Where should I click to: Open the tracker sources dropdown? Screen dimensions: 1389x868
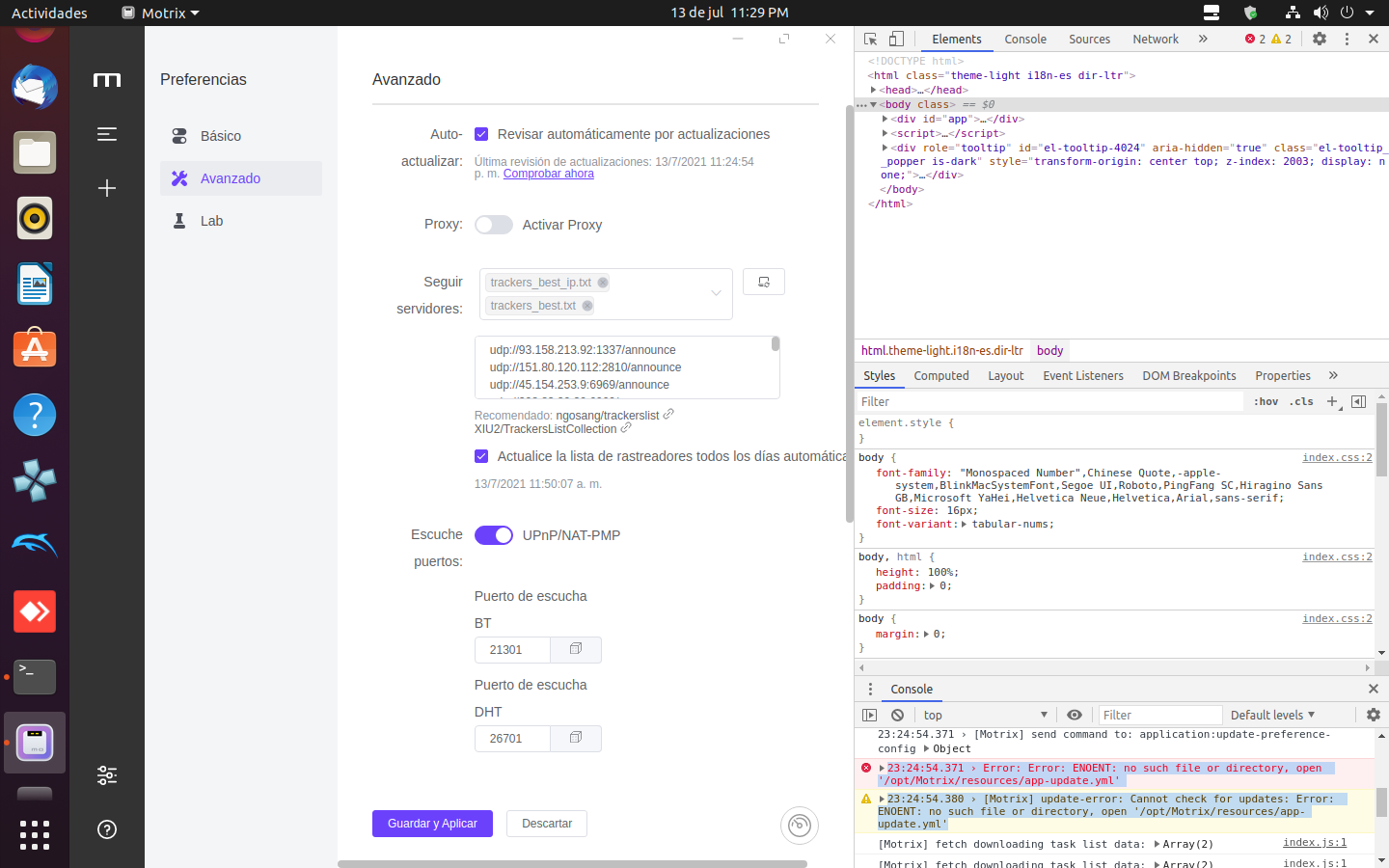point(716,293)
